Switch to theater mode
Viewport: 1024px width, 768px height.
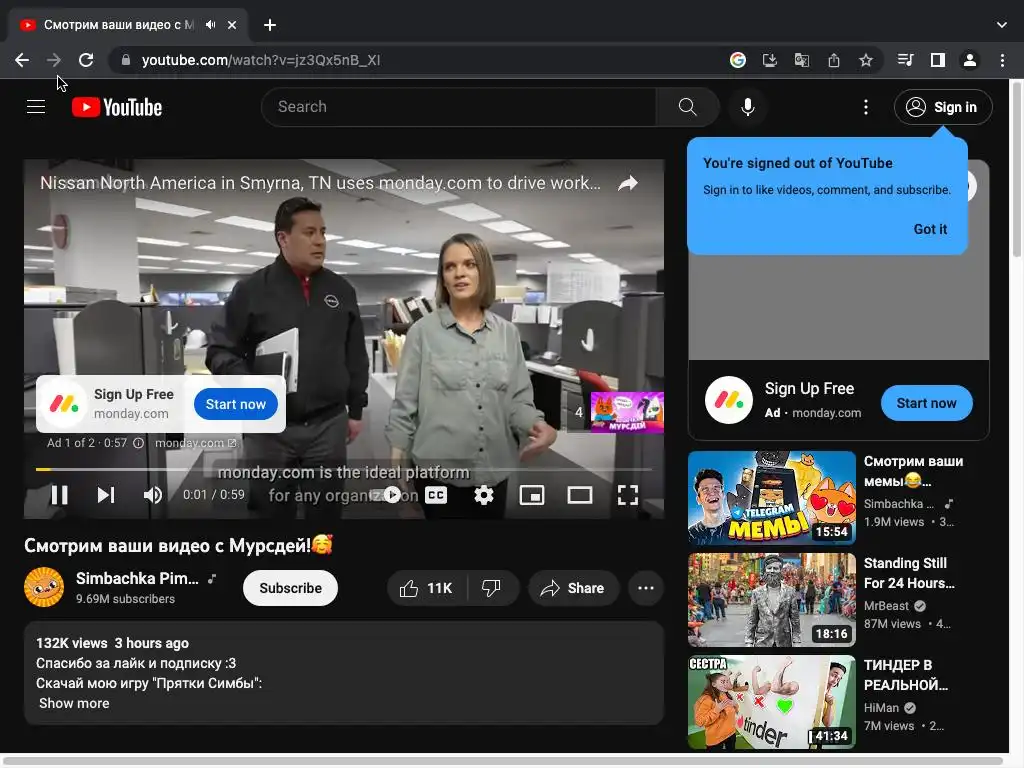[x=580, y=495]
